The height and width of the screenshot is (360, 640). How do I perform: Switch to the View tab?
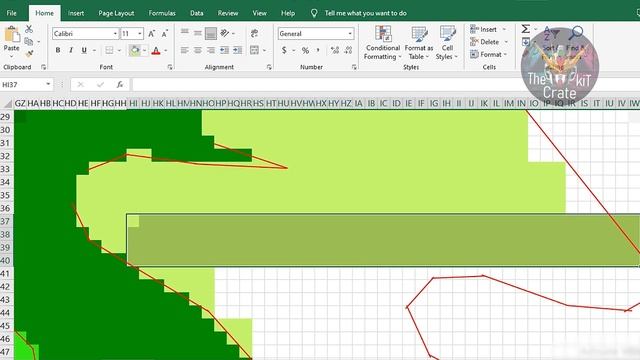(259, 13)
